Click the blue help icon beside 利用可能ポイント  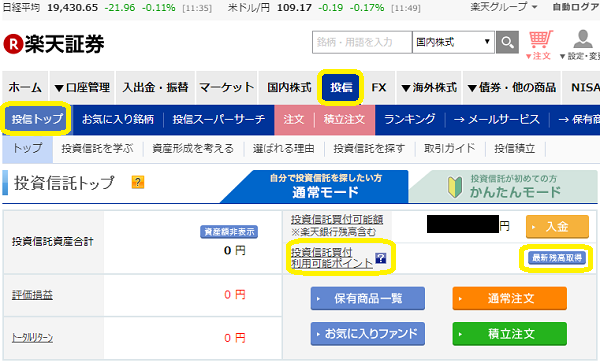380,258
